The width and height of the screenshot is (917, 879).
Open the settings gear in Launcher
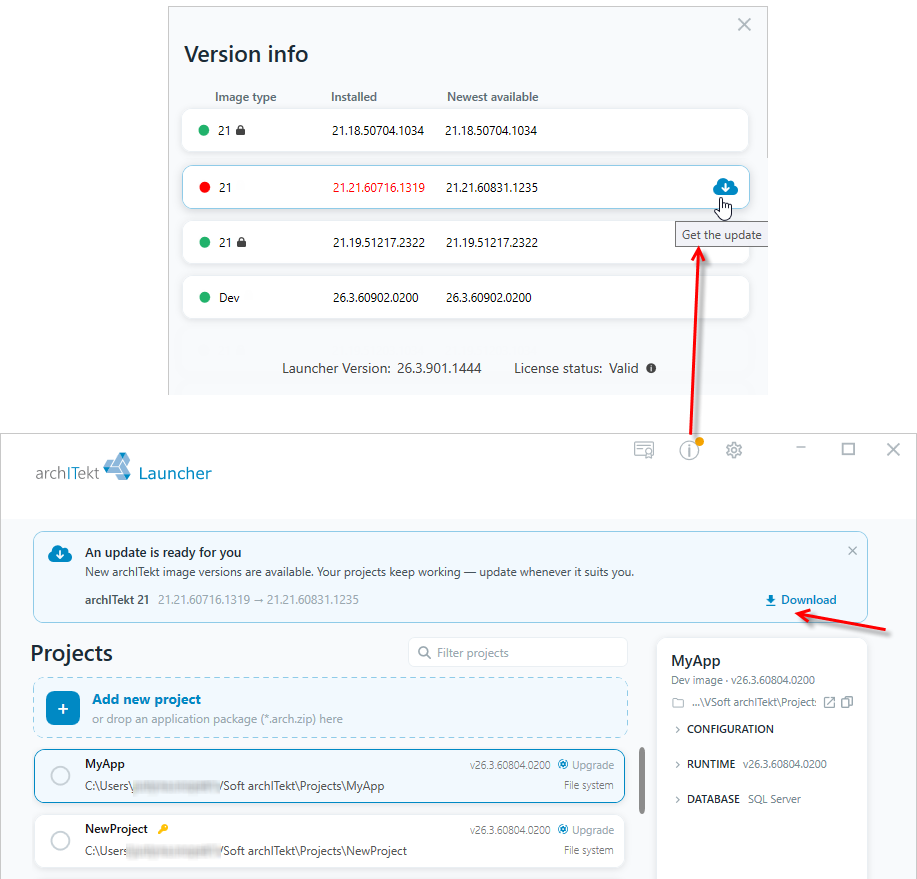[734, 450]
